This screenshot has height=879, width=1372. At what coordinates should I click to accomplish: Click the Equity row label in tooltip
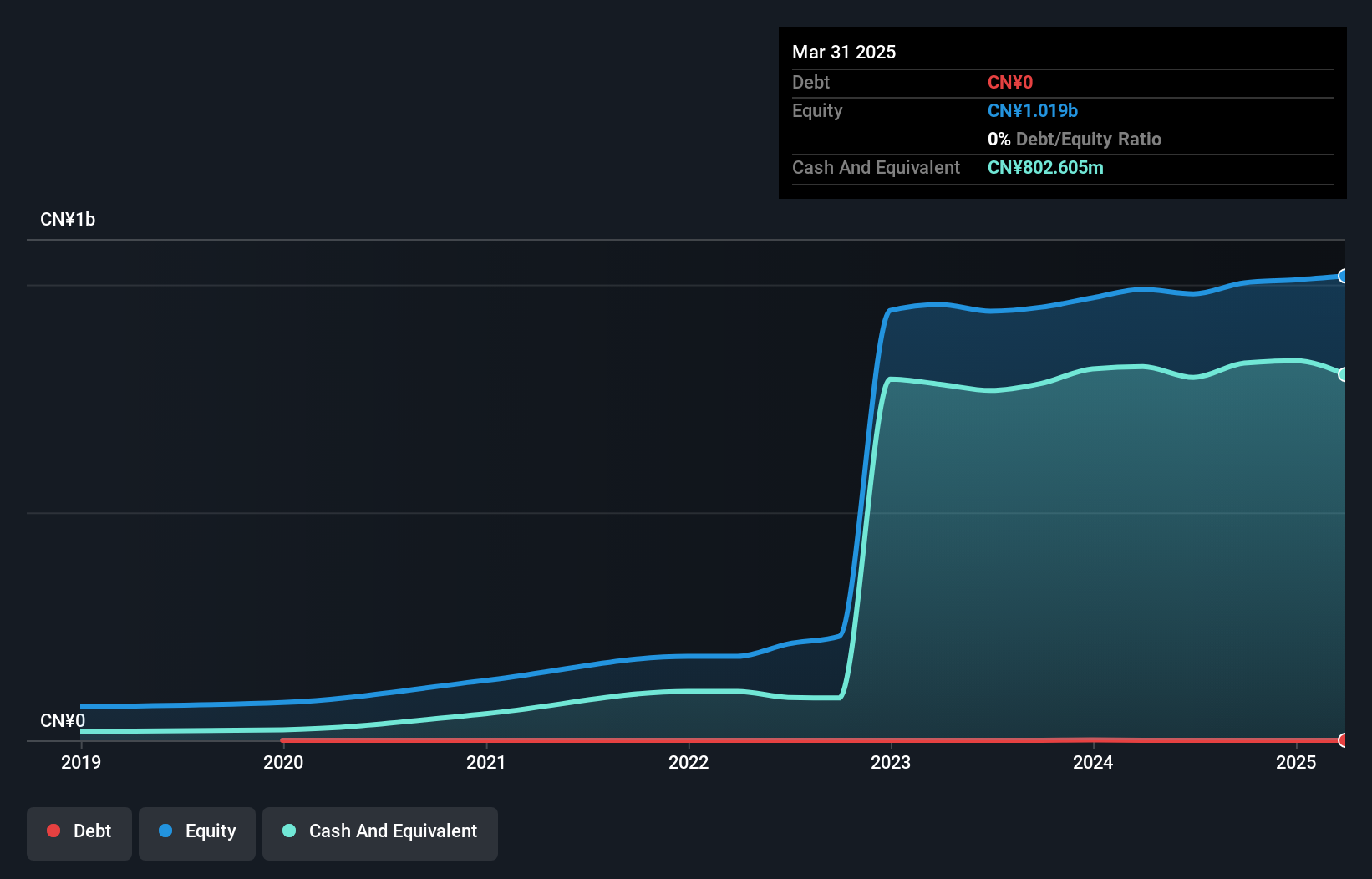817,110
